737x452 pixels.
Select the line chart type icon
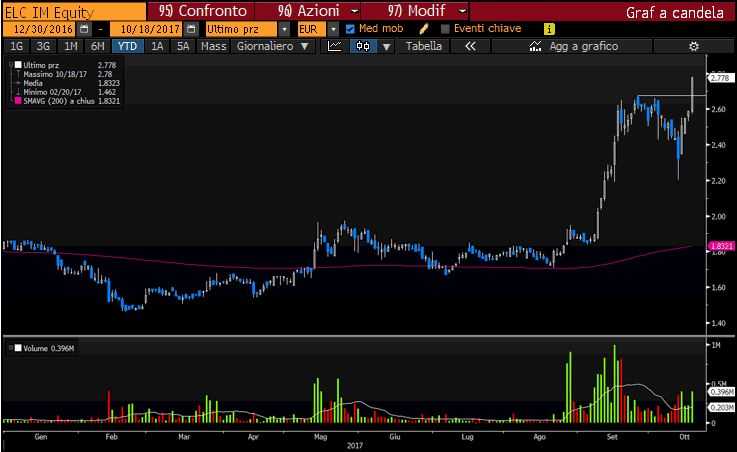click(335, 46)
